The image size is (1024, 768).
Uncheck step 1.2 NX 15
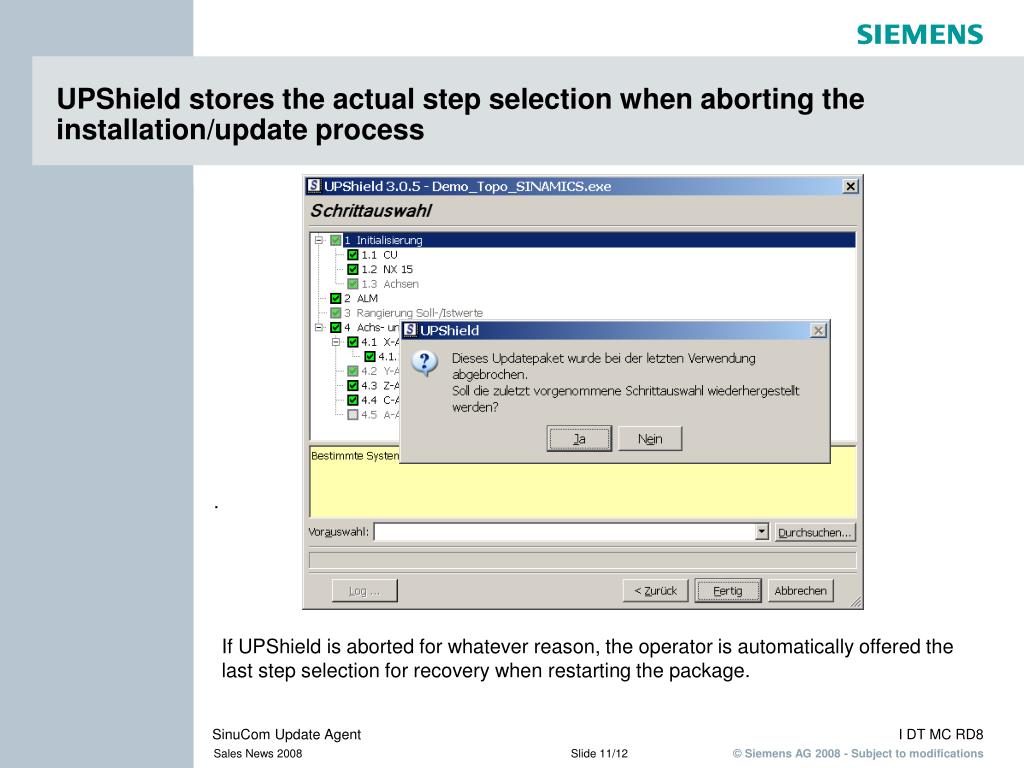[353, 269]
